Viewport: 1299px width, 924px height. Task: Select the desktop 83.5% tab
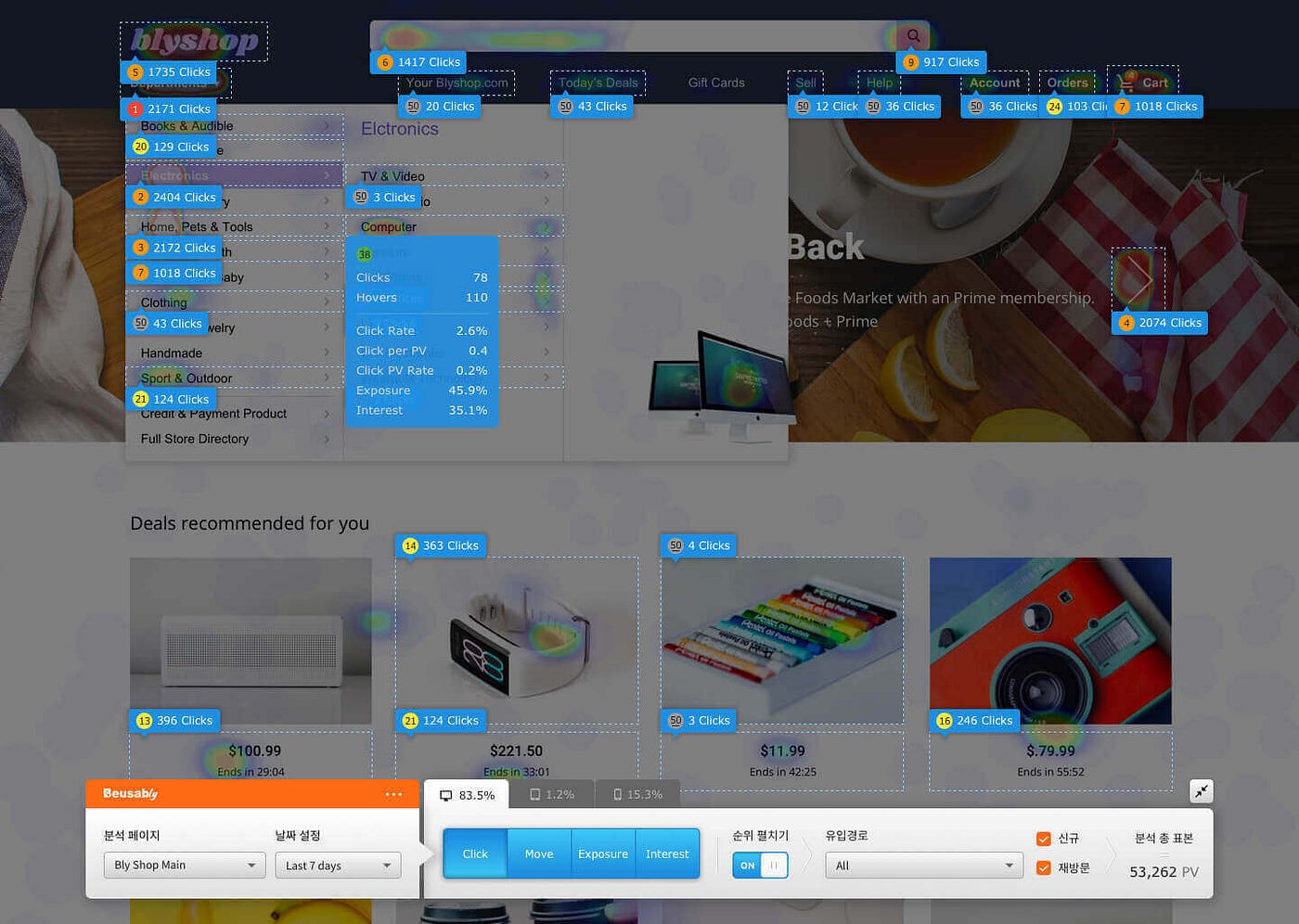click(468, 795)
